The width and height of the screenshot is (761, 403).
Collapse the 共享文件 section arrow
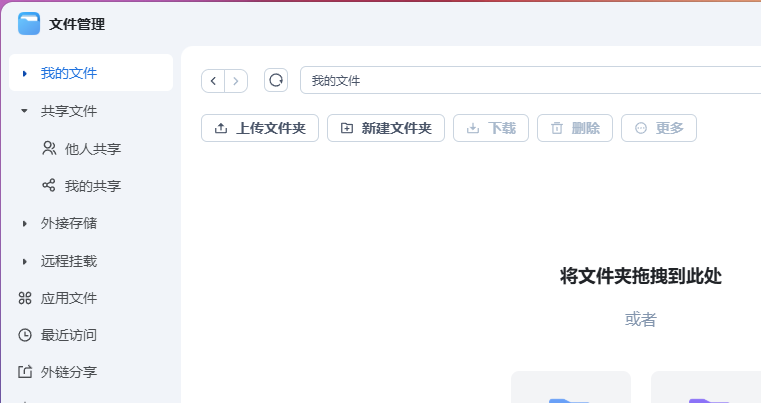click(x=24, y=111)
